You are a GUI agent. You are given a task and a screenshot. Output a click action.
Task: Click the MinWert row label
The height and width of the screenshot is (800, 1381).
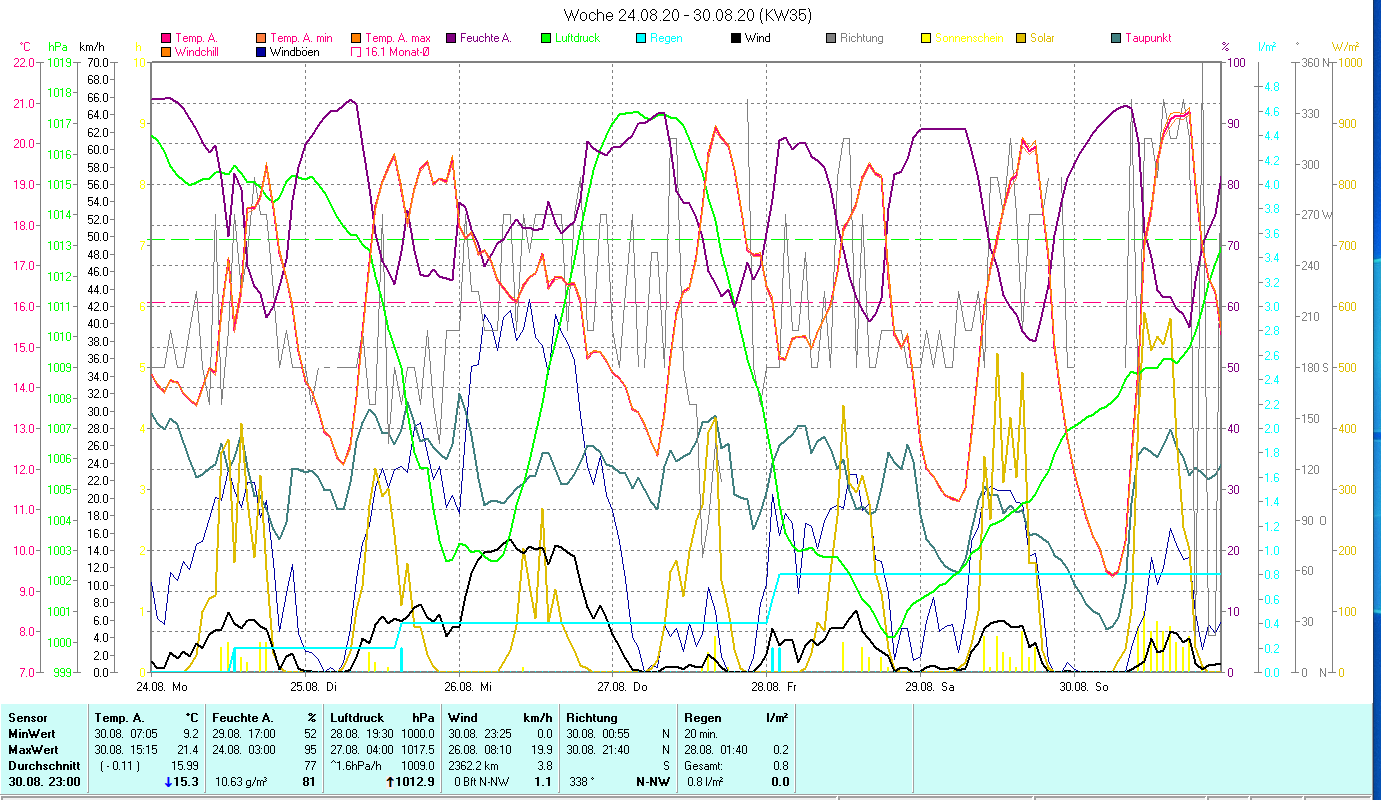point(31,734)
